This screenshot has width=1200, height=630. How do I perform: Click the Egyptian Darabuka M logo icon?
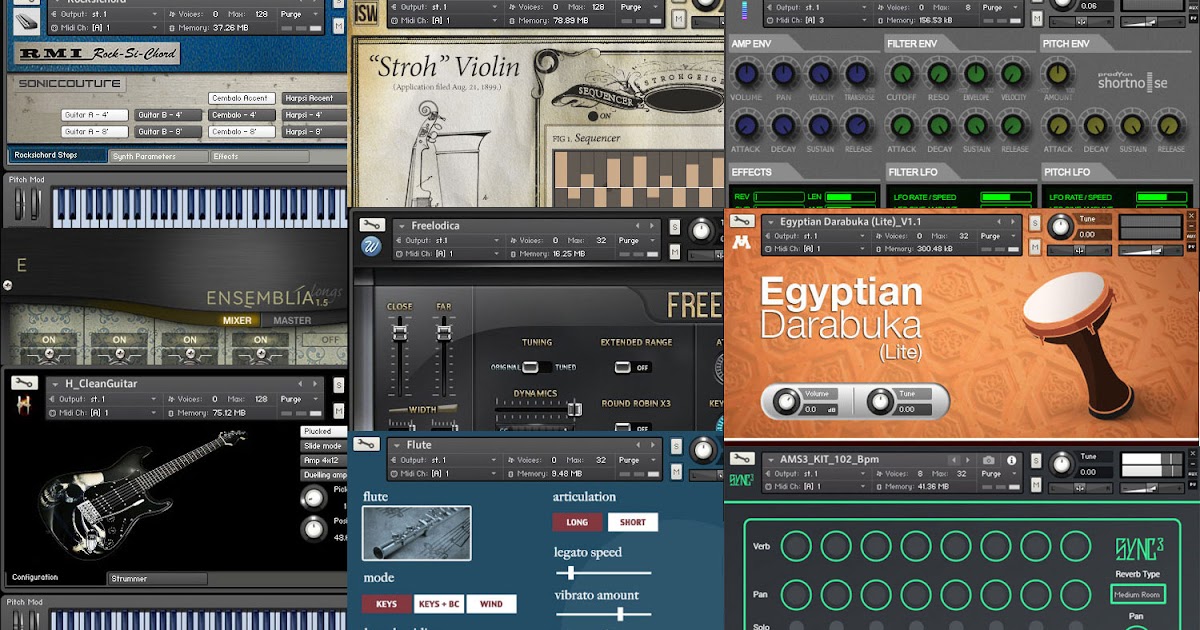[741, 242]
